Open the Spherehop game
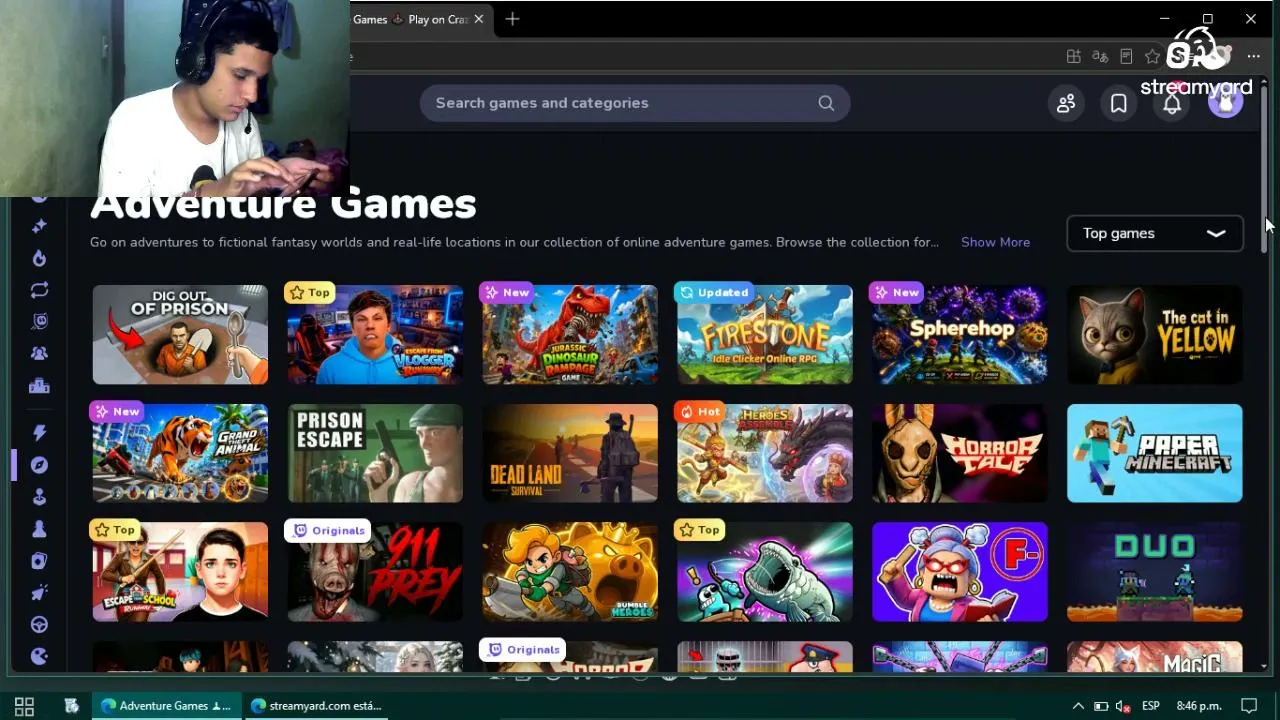 point(960,335)
